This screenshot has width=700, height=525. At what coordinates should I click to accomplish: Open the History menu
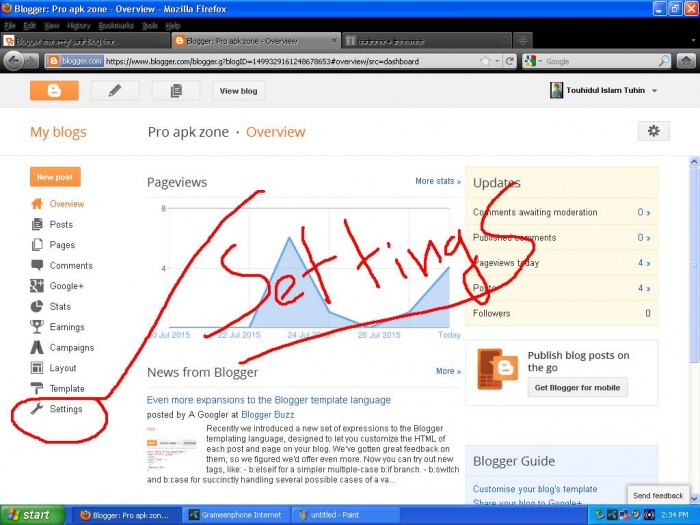[79, 25]
